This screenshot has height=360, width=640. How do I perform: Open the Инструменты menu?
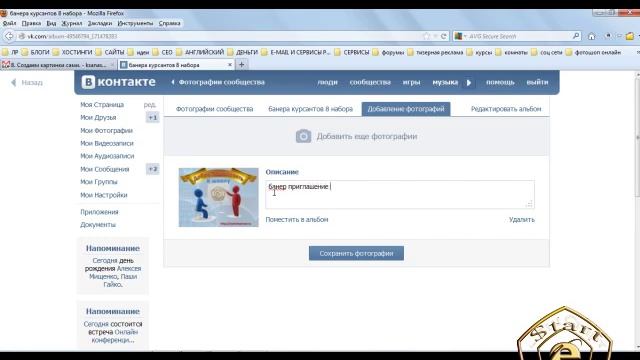[x=135, y=23]
